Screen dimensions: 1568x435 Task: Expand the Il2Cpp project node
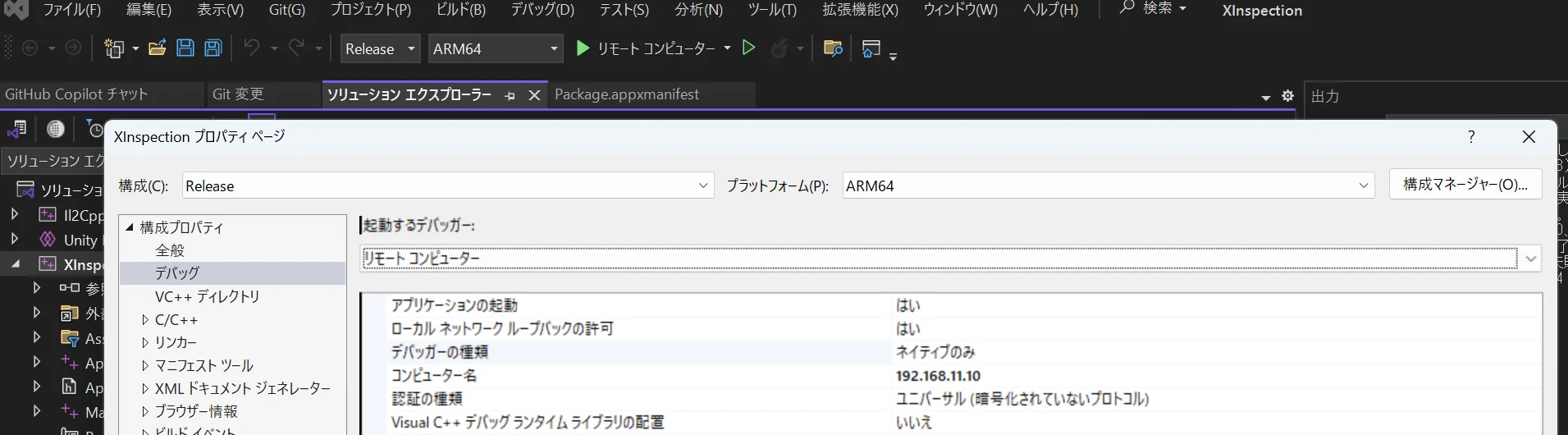tap(15, 215)
